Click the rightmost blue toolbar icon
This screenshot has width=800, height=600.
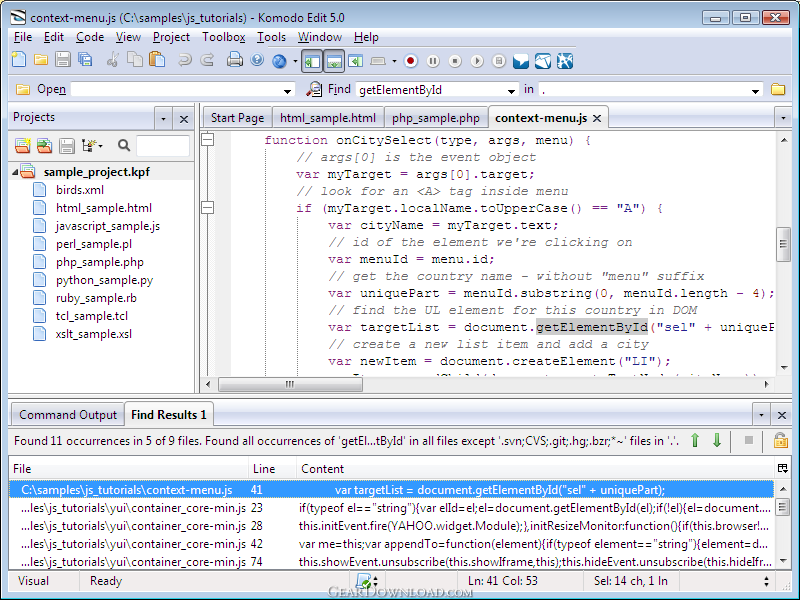pyautogui.click(x=565, y=61)
